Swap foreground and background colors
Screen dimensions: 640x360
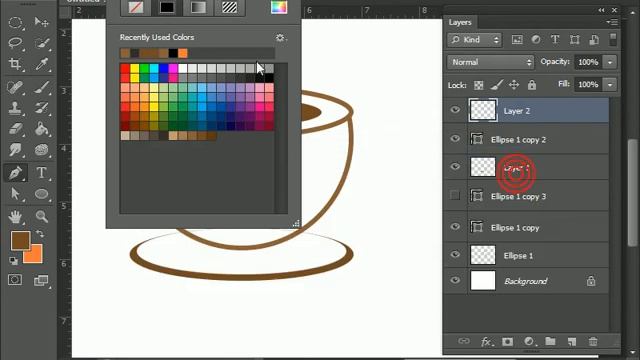click(40, 234)
